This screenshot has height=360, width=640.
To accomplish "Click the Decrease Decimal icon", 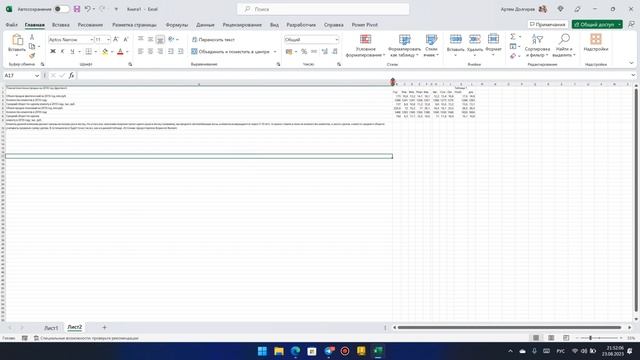I will (x=335, y=51).
